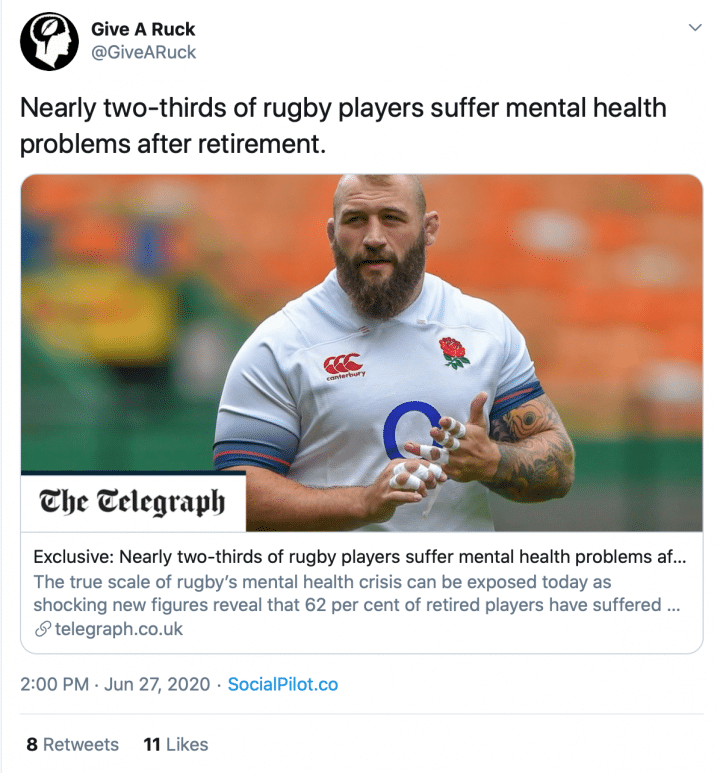This screenshot has width=720, height=773.
Task: View the 11 Likes list
Action: [x=176, y=744]
